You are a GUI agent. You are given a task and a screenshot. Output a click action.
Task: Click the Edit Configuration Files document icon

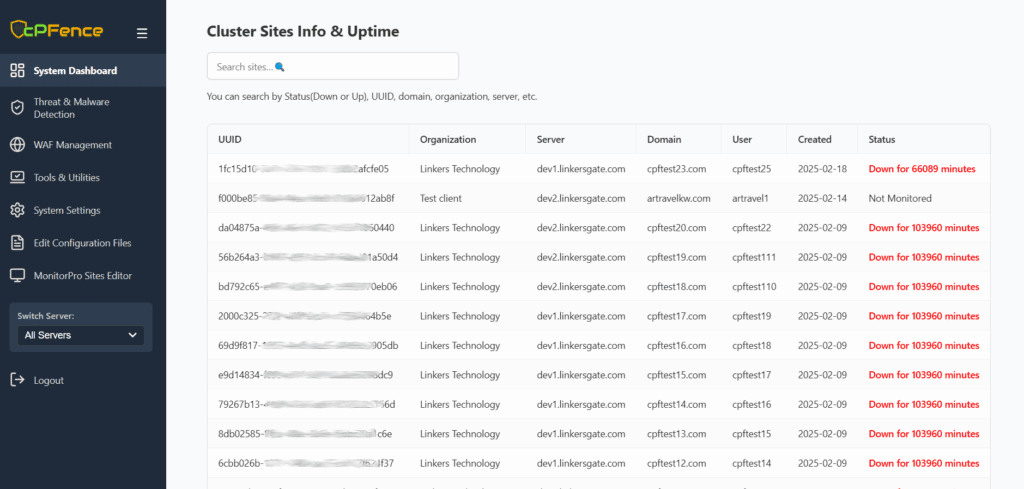click(17, 243)
